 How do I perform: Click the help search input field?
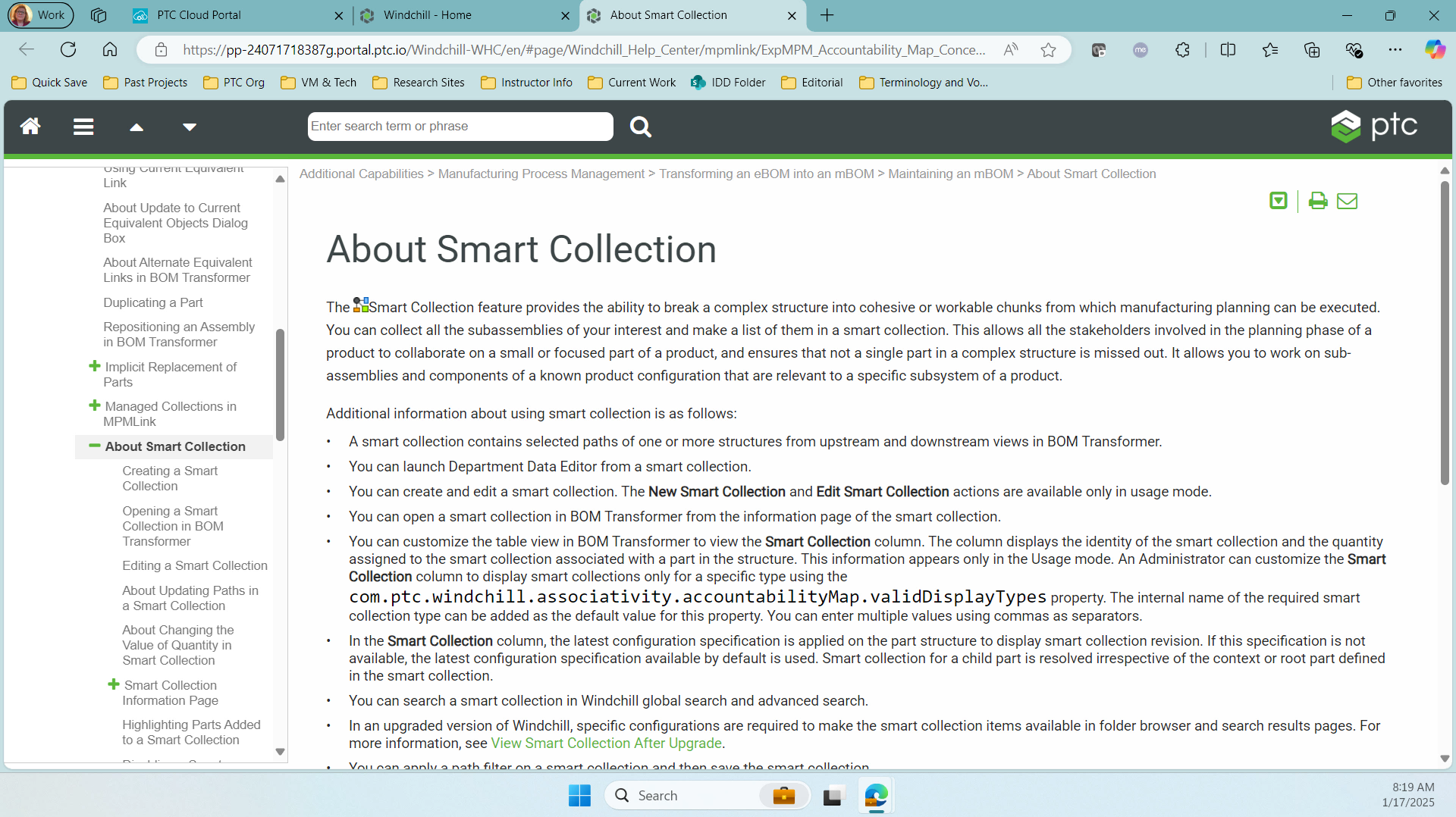click(460, 127)
